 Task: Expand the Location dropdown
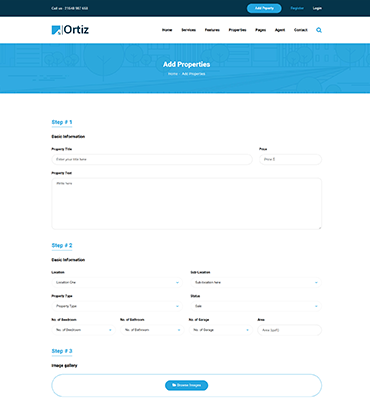(117, 282)
